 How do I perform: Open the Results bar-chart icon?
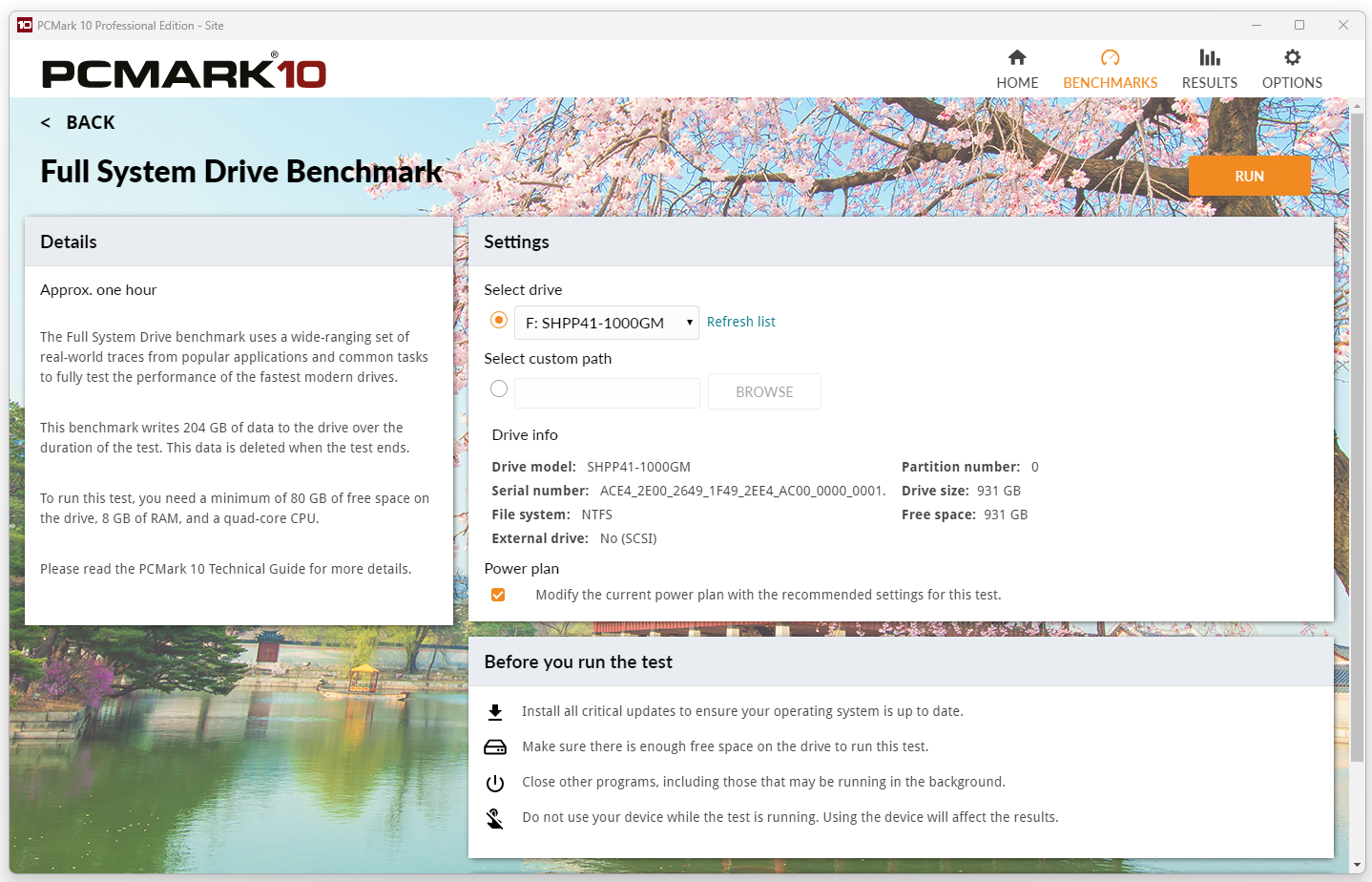(x=1210, y=57)
